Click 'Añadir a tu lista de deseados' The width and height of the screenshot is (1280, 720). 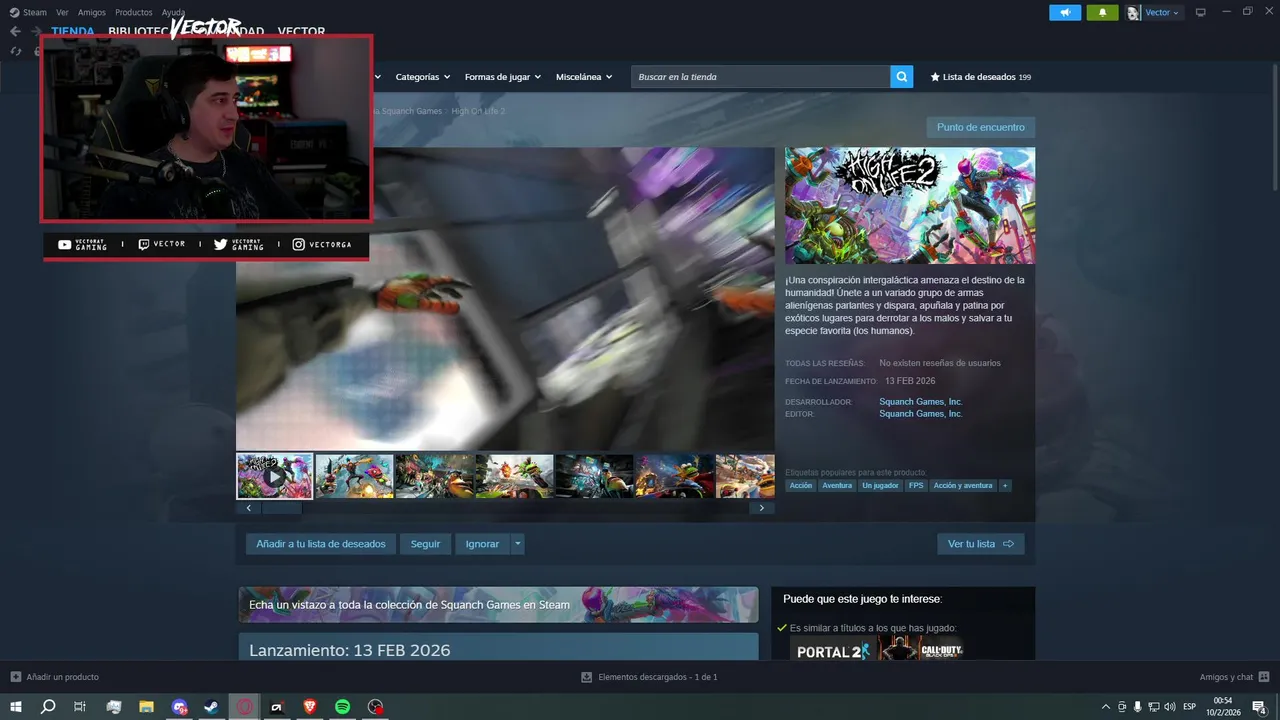[x=321, y=544]
